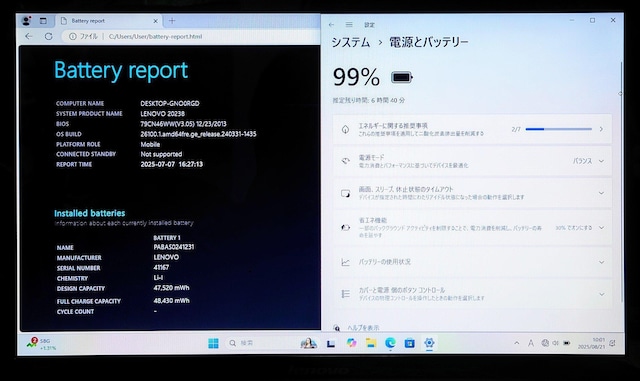Open the browser tab actions icon

43,20
